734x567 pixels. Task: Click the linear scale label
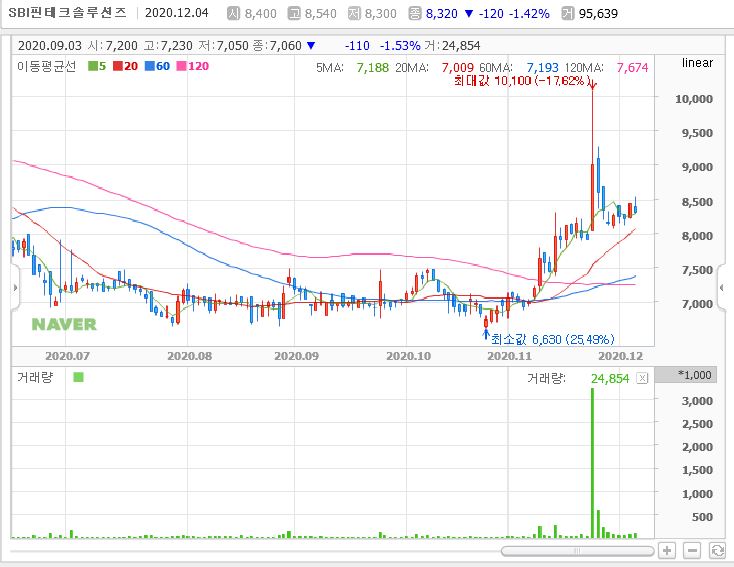[x=697, y=63]
